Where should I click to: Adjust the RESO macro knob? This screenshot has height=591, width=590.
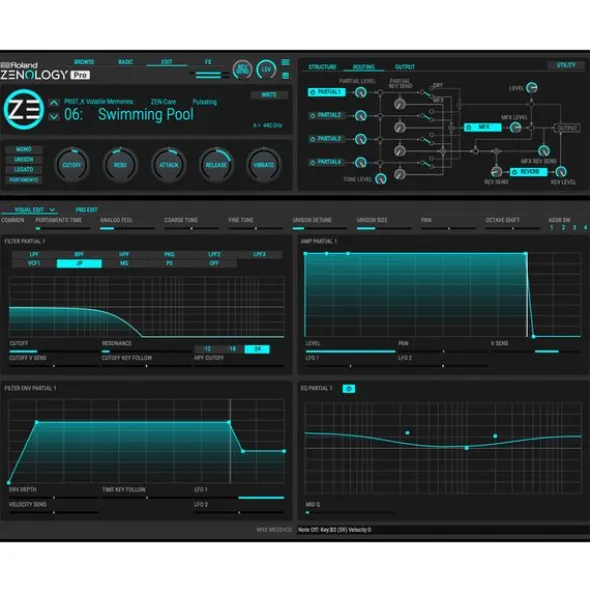coord(120,165)
